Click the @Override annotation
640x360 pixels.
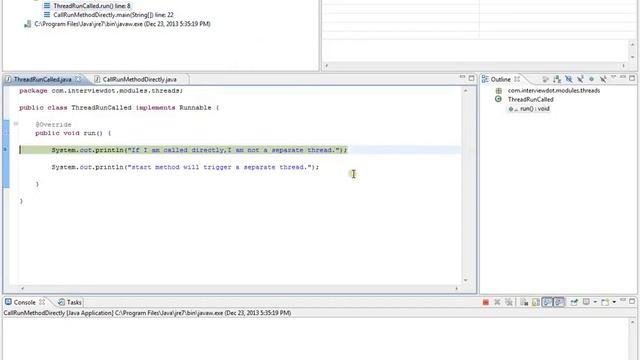tap(53, 124)
